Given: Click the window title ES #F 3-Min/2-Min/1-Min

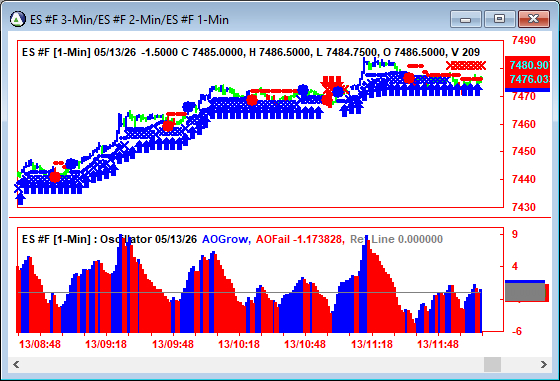Looking at the screenshot, I should tap(129, 20).
